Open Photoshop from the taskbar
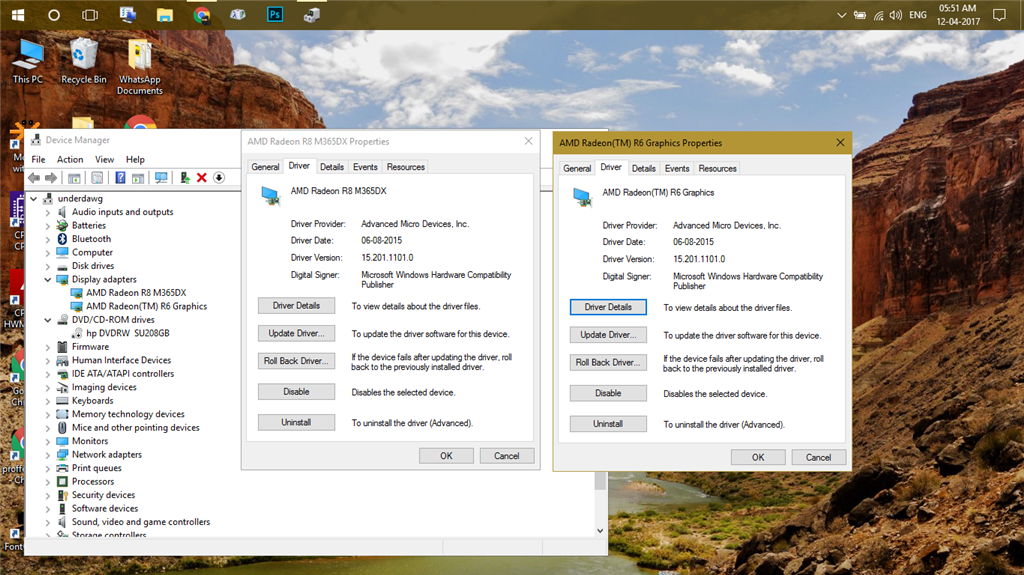Image resolution: width=1024 pixels, height=575 pixels. tap(275, 14)
